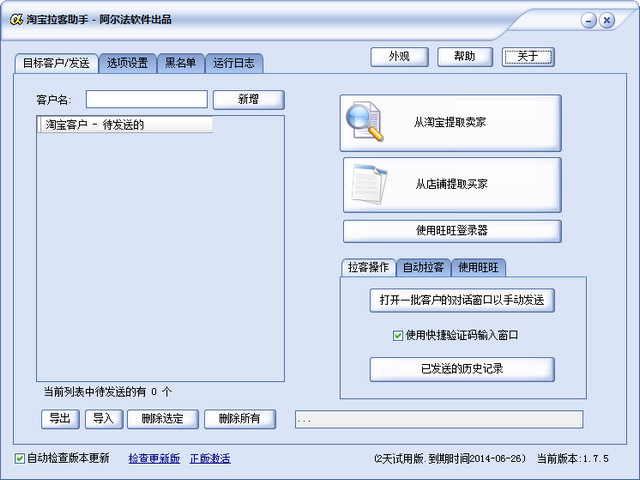Click the app logo in the title bar
The height and width of the screenshot is (480, 640).
[16, 19]
